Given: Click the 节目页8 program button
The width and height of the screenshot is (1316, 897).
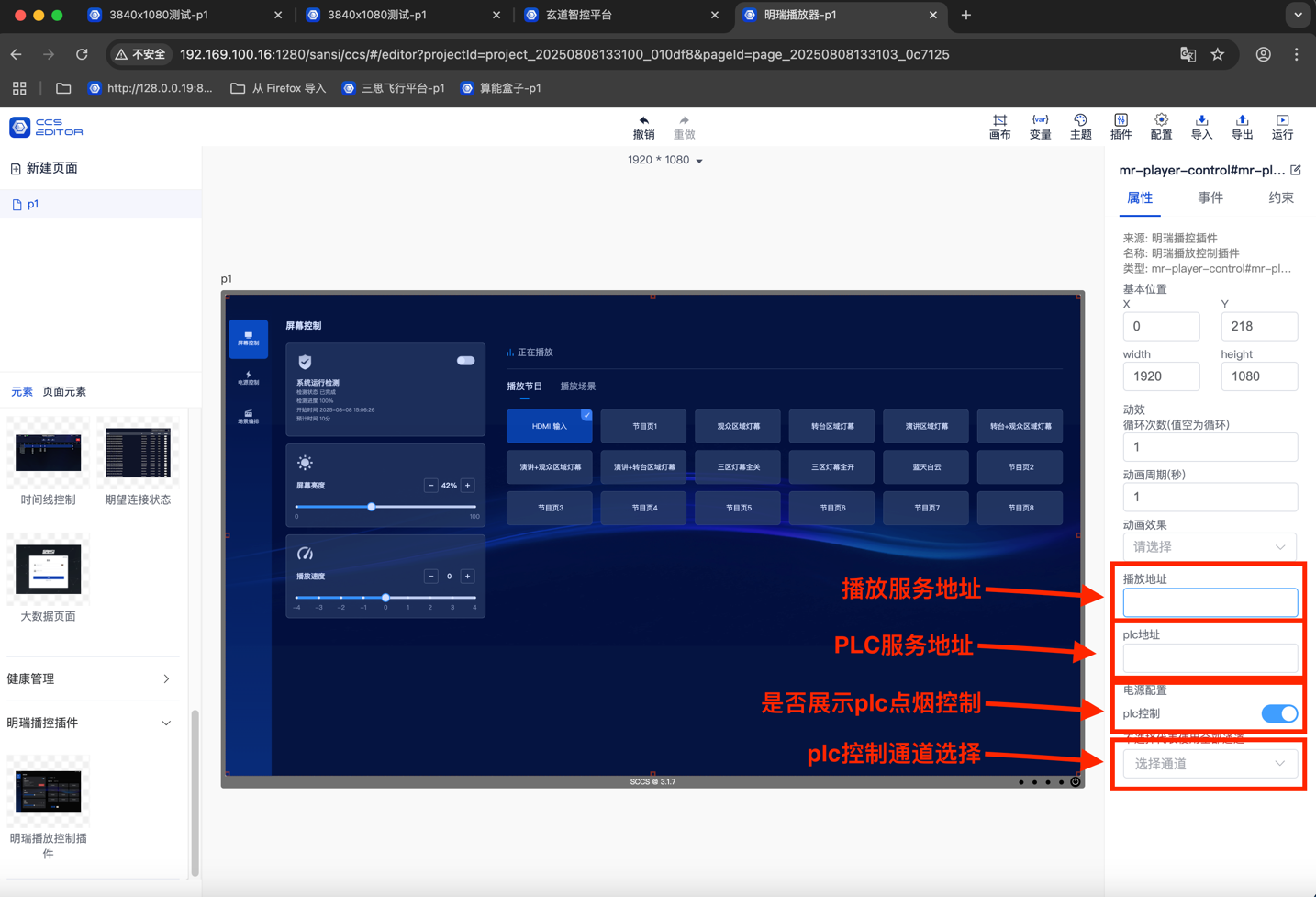Looking at the screenshot, I should click(x=1020, y=508).
